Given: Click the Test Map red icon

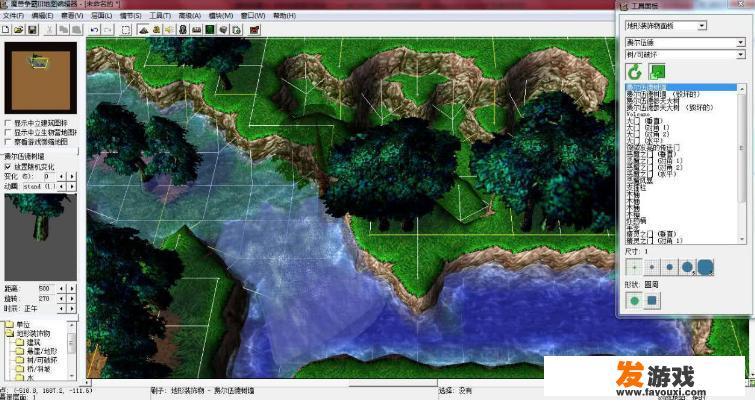Looking at the screenshot, I should pos(255,30).
